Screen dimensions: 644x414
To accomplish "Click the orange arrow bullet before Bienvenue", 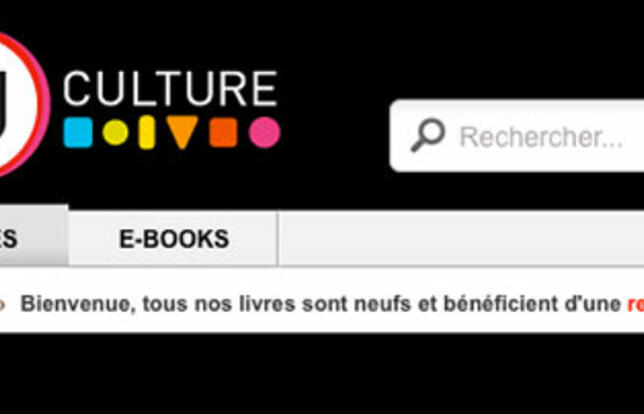I will [x=2, y=305].
